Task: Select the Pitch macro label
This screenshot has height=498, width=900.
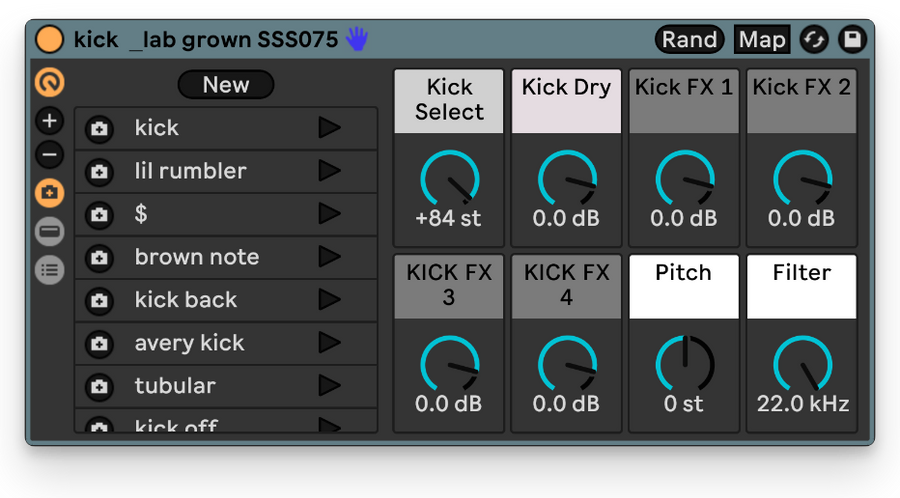Action: 684,286
